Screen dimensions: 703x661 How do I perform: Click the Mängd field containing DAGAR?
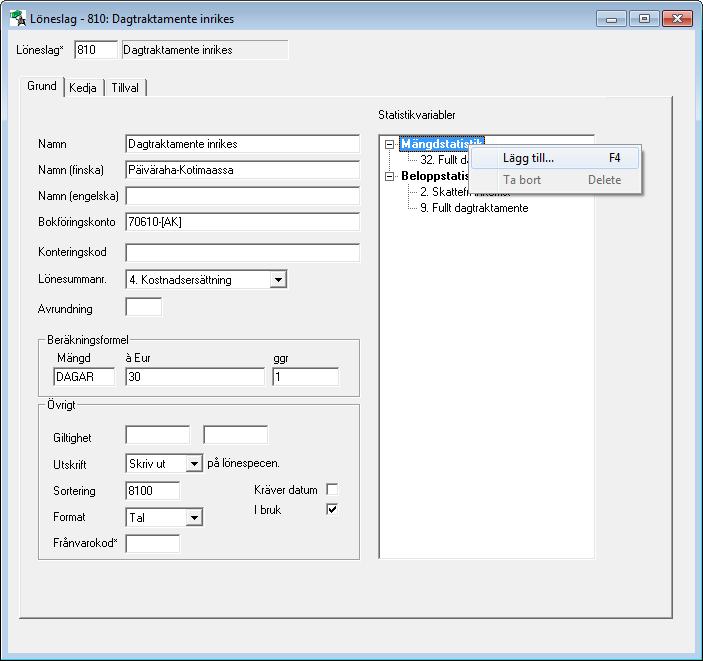[x=84, y=377]
